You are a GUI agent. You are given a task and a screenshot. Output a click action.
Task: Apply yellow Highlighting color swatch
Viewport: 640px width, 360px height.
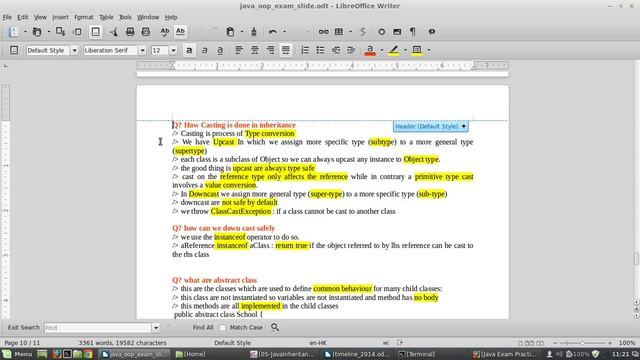pos(393,50)
